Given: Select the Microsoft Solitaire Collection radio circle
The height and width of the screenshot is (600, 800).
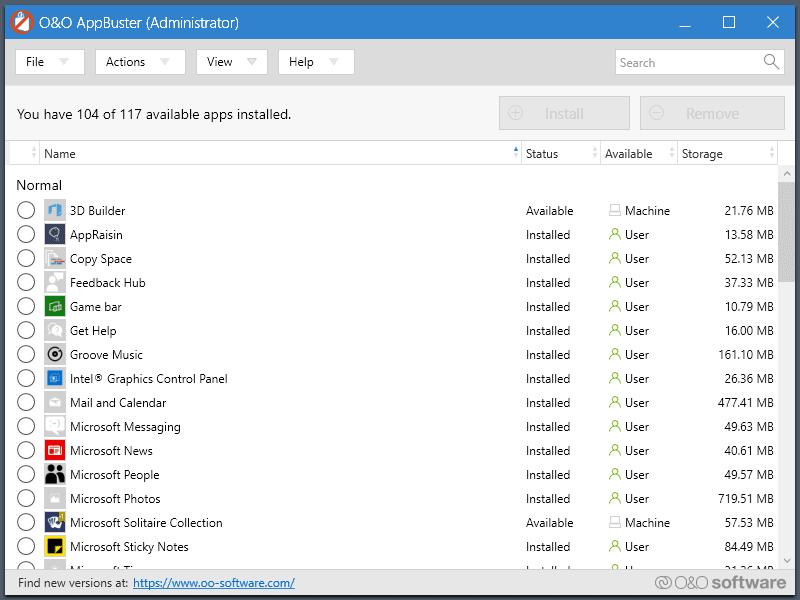Looking at the screenshot, I should tap(26, 522).
